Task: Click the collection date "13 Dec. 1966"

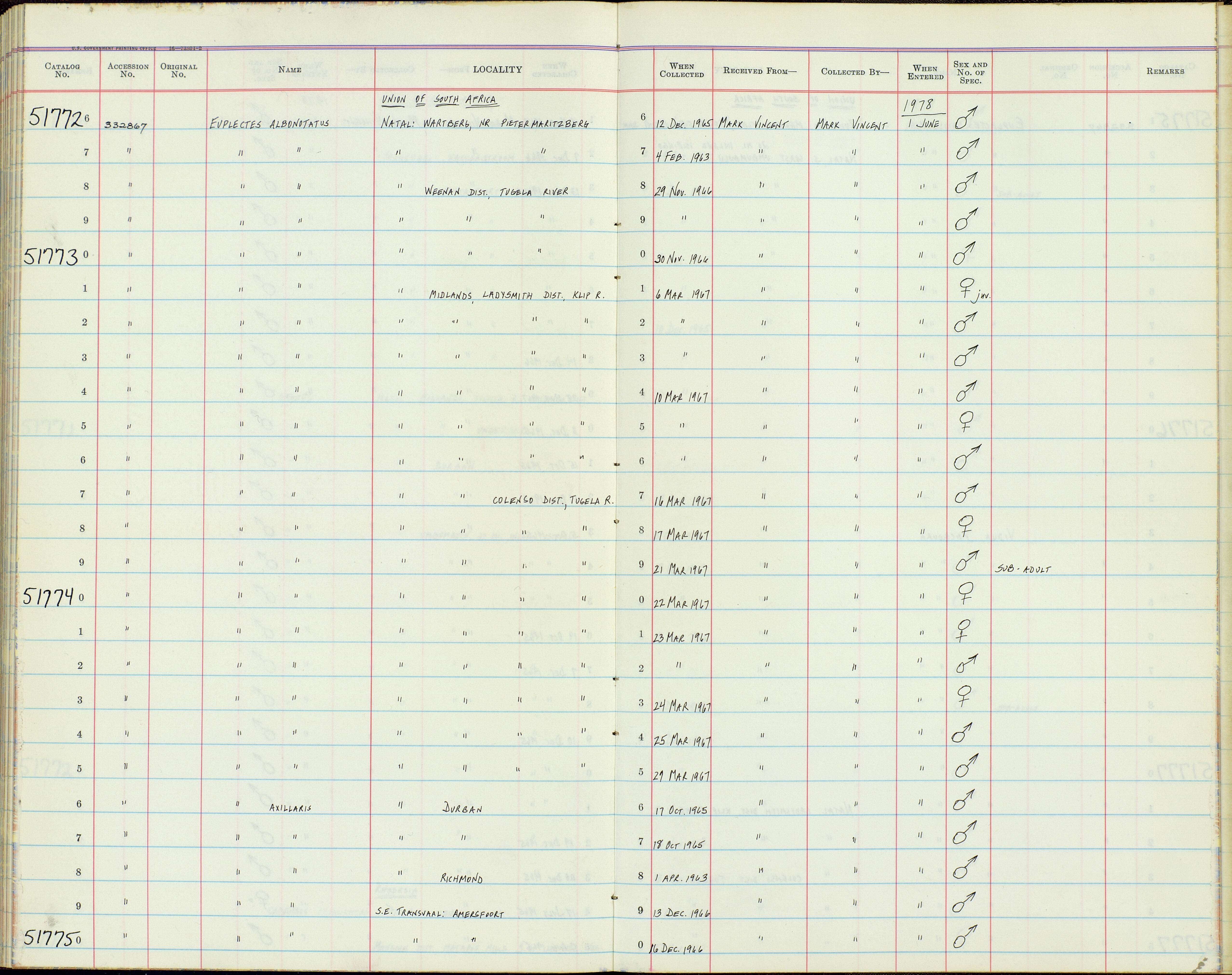Action: [x=682, y=913]
